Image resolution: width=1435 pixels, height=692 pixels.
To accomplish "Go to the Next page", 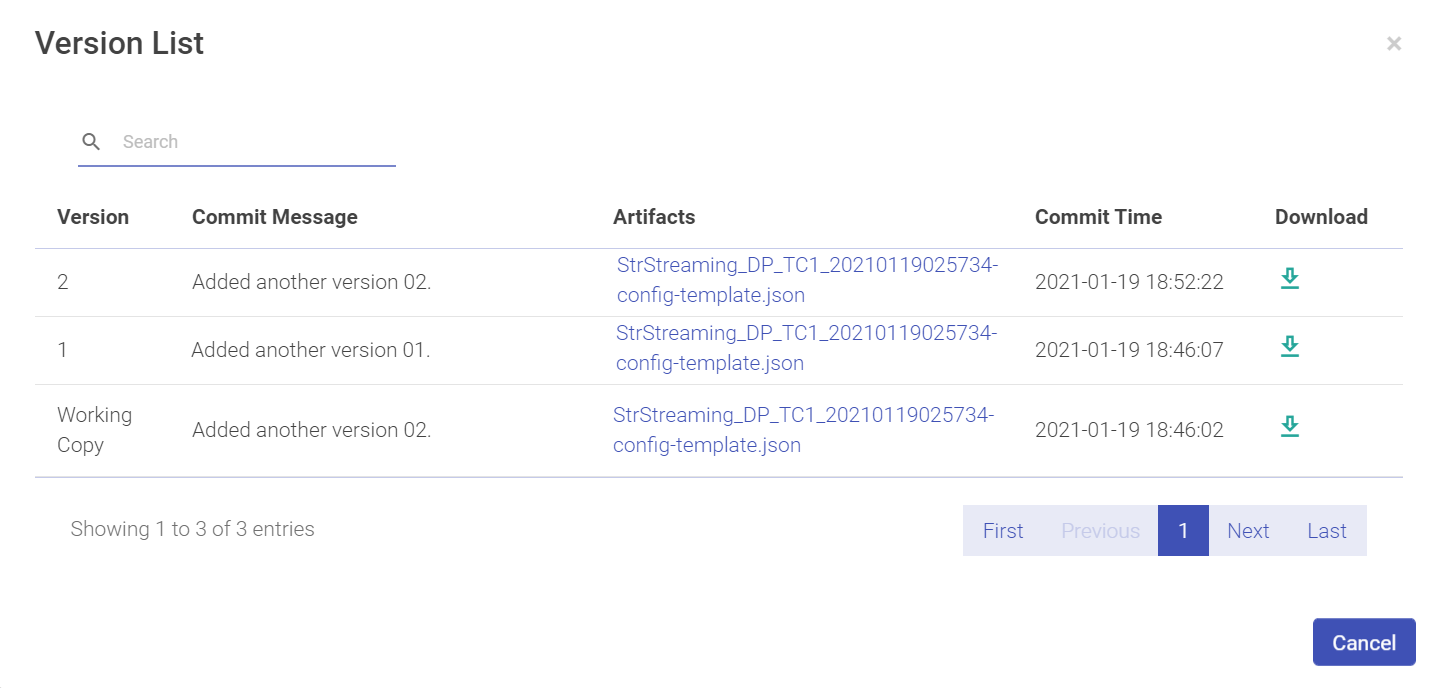I will click(1248, 531).
